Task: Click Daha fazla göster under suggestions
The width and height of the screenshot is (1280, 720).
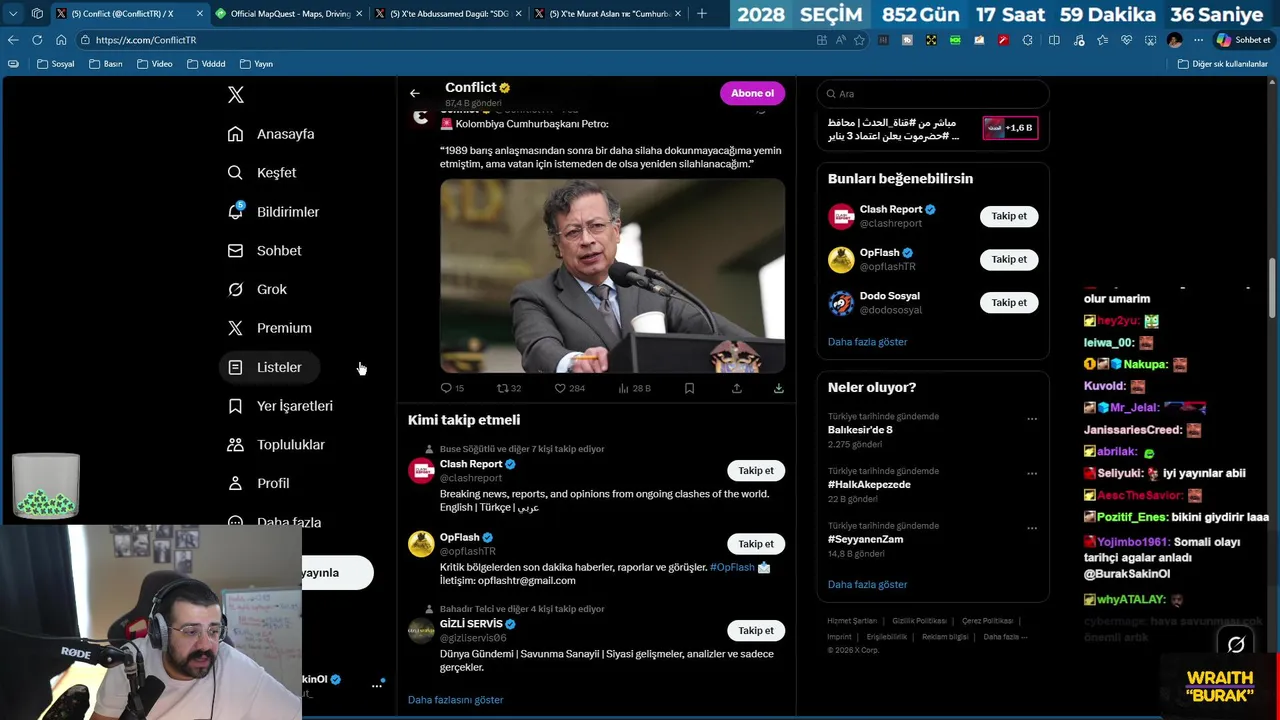Action: coord(868,342)
